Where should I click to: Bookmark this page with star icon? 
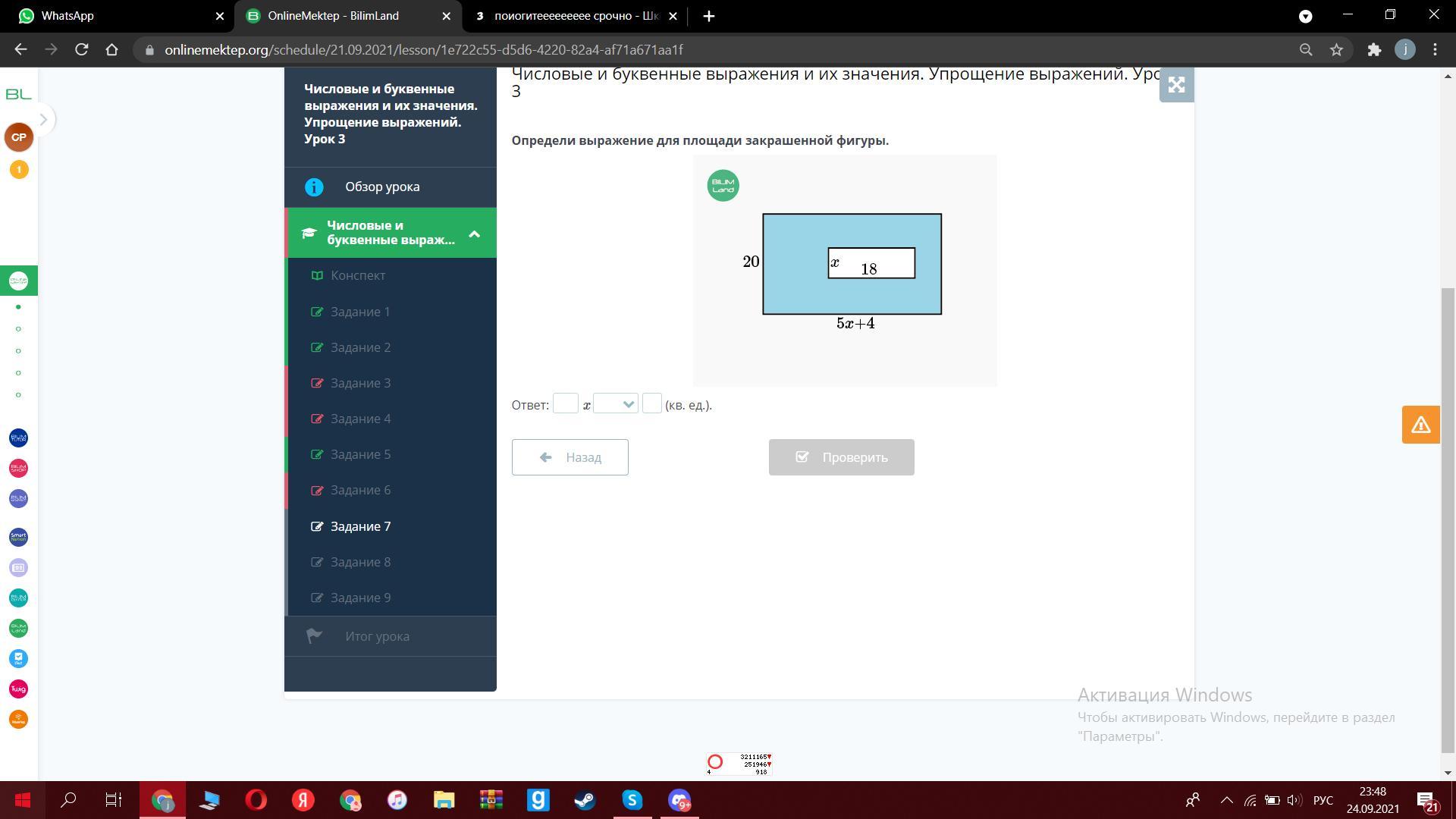coord(1336,50)
